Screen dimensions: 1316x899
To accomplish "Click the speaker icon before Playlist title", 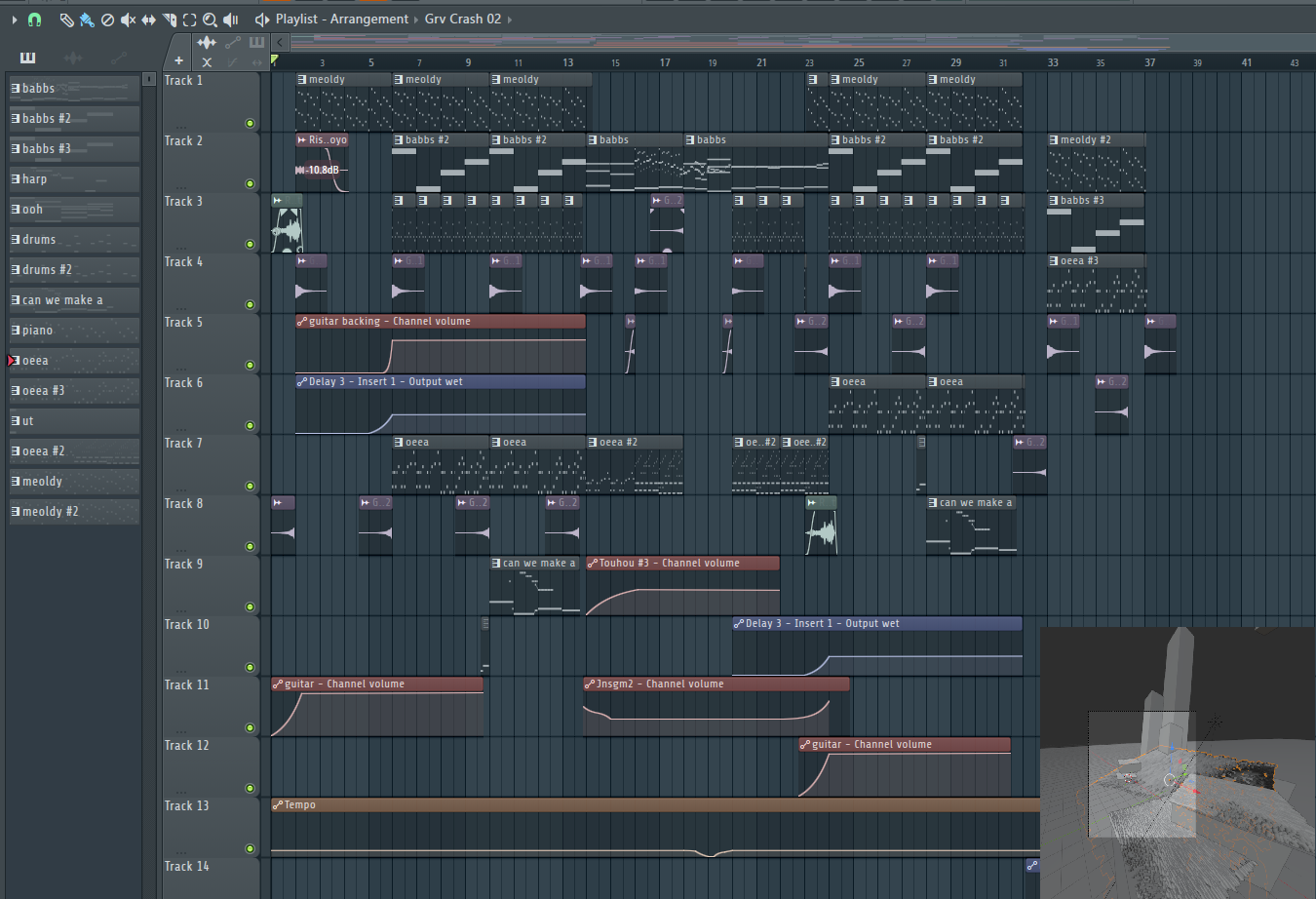I will (x=262, y=20).
